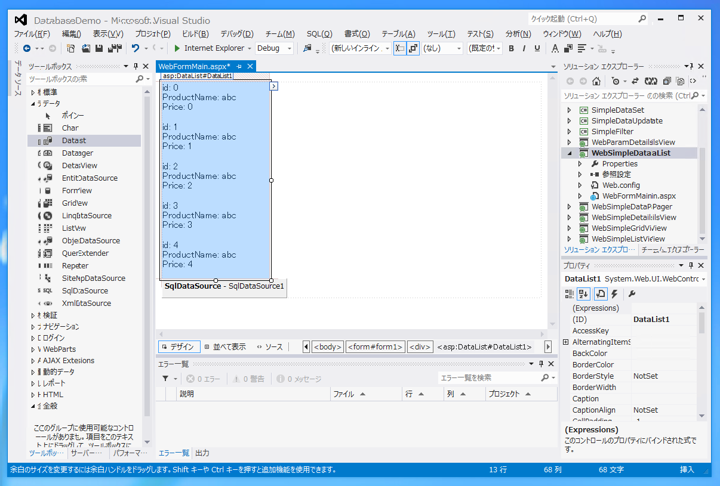Screen dimensions: 720x486
Task: Start debugging with green play arrow
Action: click(177, 48)
